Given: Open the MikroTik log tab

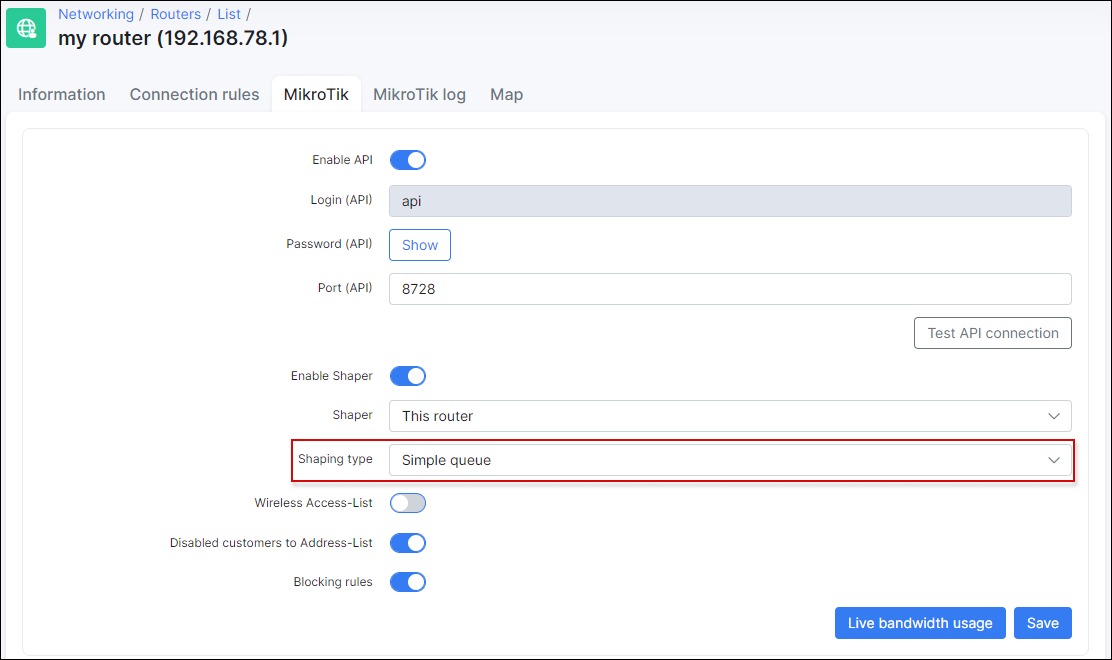Looking at the screenshot, I should point(419,94).
